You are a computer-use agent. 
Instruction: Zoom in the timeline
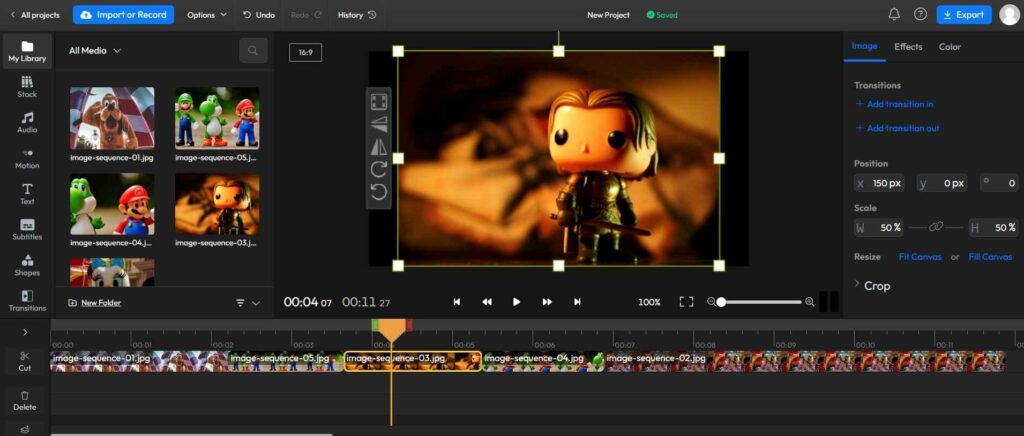click(x=810, y=302)
